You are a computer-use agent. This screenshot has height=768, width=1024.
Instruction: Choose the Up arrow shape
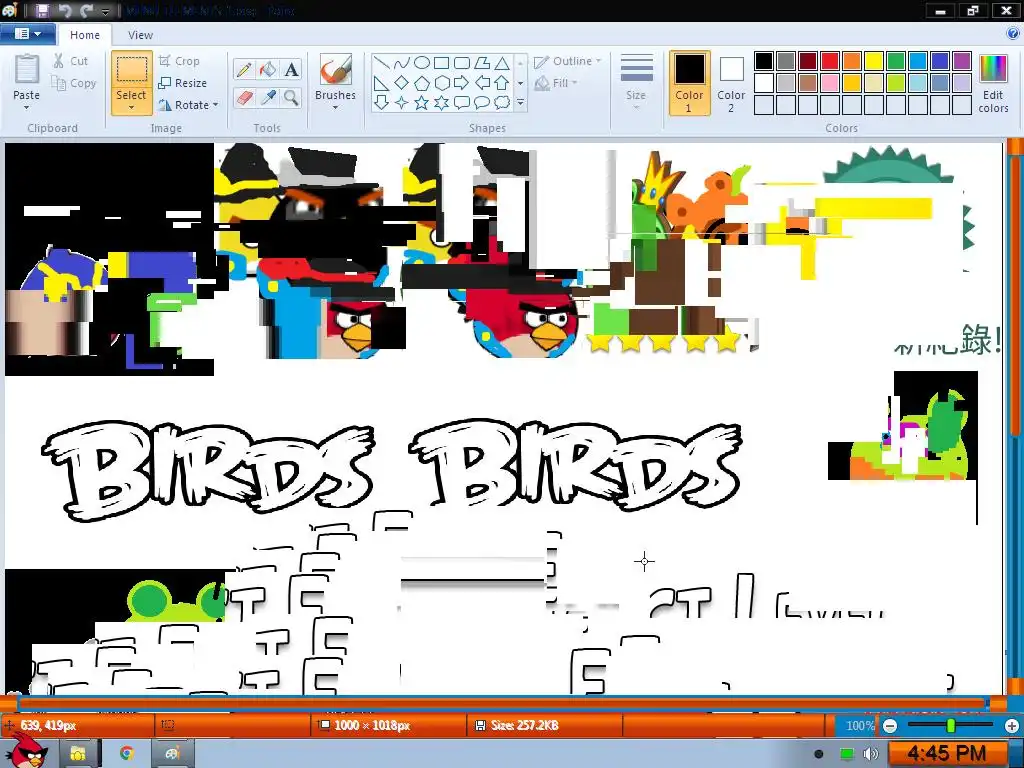[502, 83]
